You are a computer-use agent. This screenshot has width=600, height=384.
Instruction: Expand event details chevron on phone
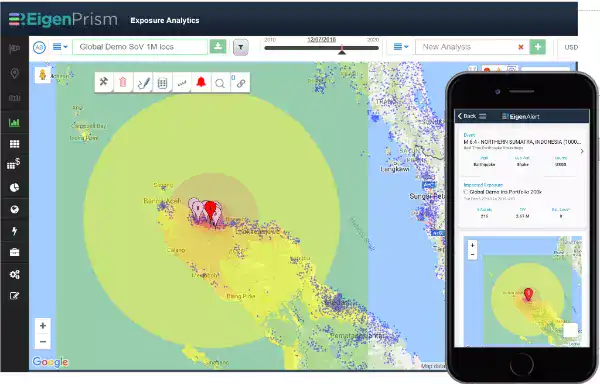pyautogui.click(x=582, y=151)
